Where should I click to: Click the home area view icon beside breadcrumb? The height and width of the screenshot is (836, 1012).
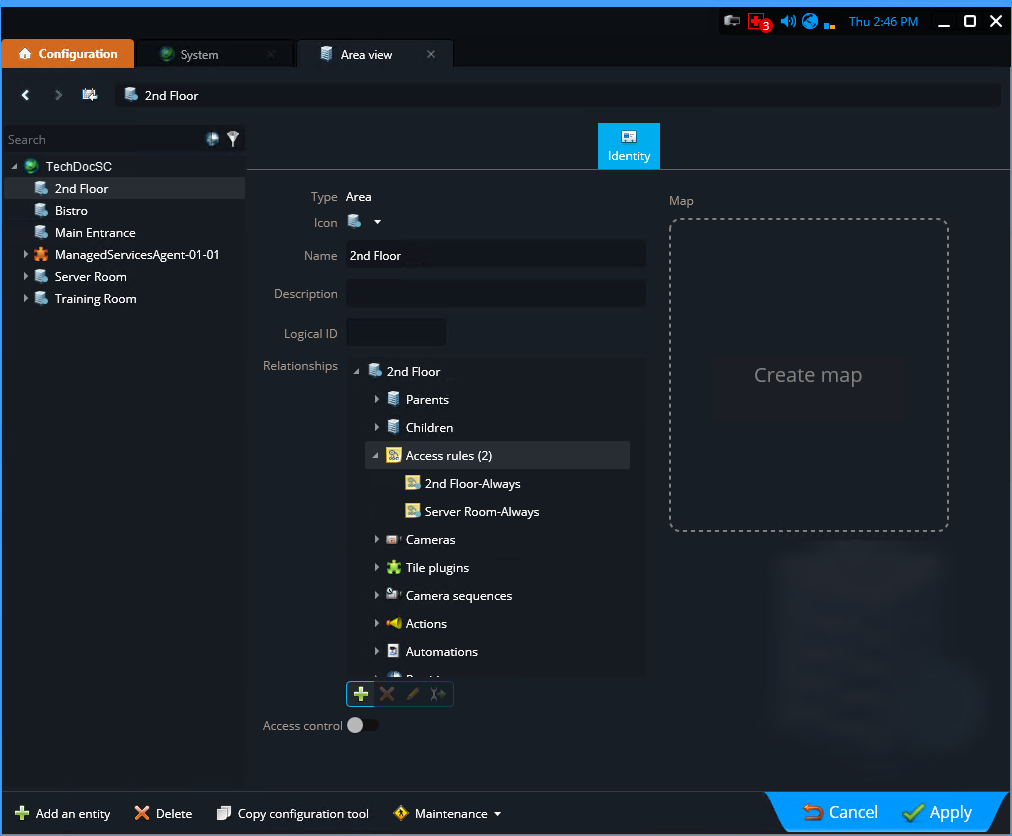point(90,95)
